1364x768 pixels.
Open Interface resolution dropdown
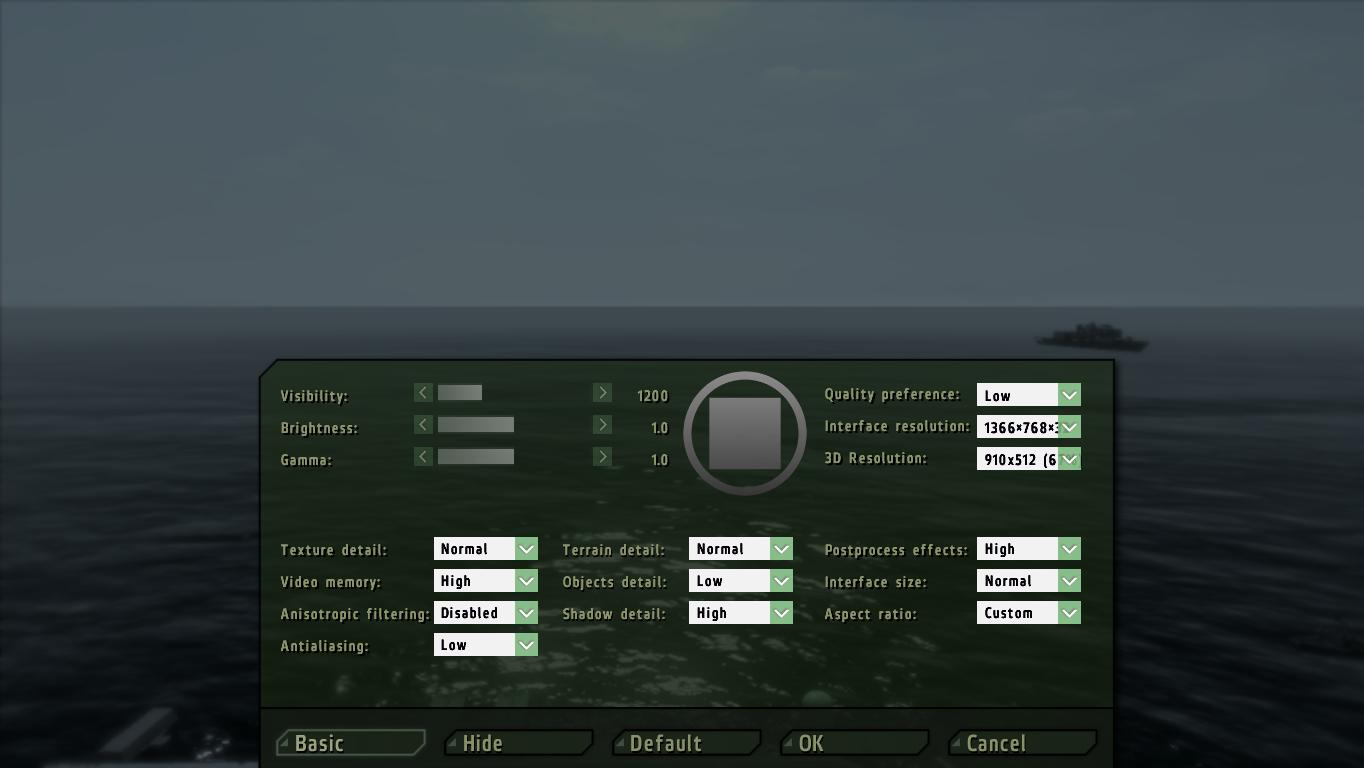[x=1028, y=427]
